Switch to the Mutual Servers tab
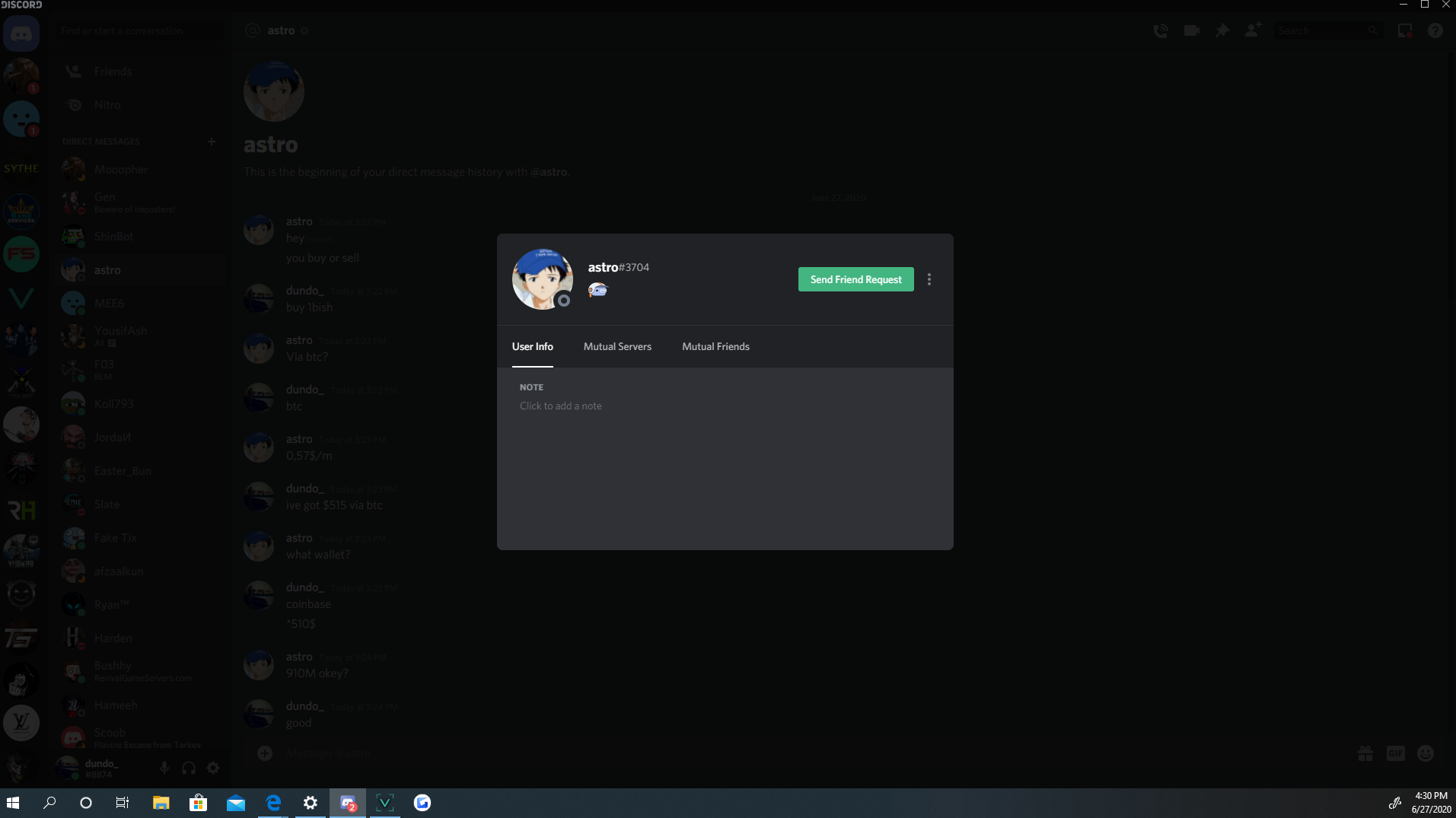The width and height of the screenshot is (1456, 818). [617, 346]
